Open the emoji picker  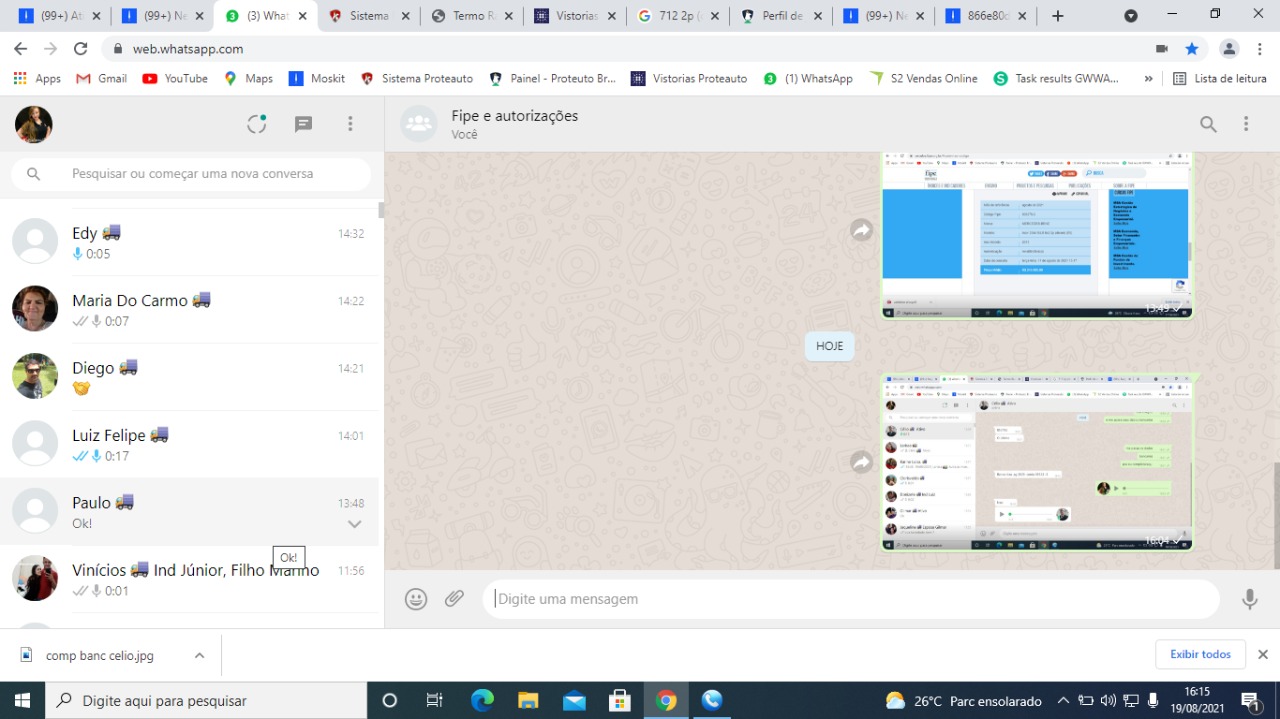pos(416,599)
